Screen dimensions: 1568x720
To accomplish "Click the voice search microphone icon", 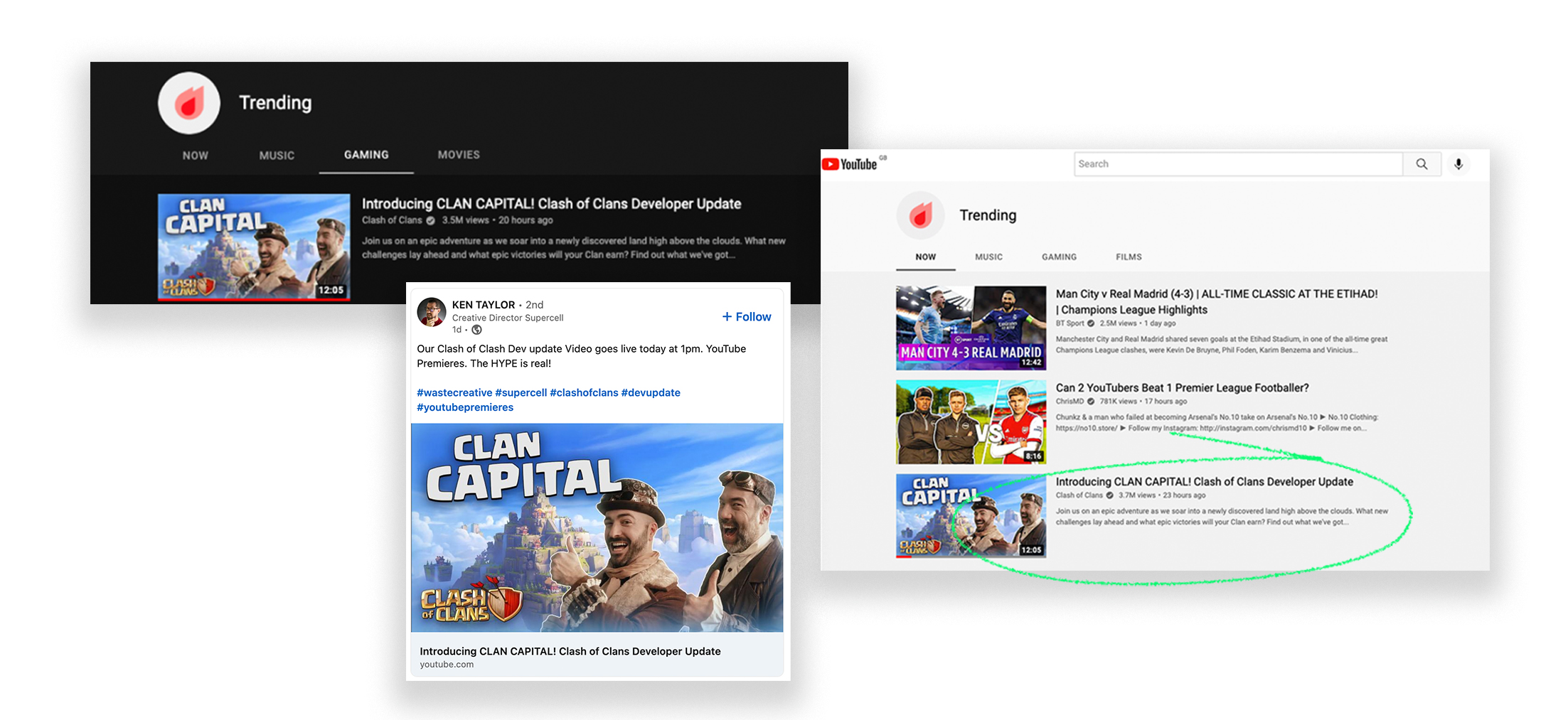I will [x=1459, y=163].
